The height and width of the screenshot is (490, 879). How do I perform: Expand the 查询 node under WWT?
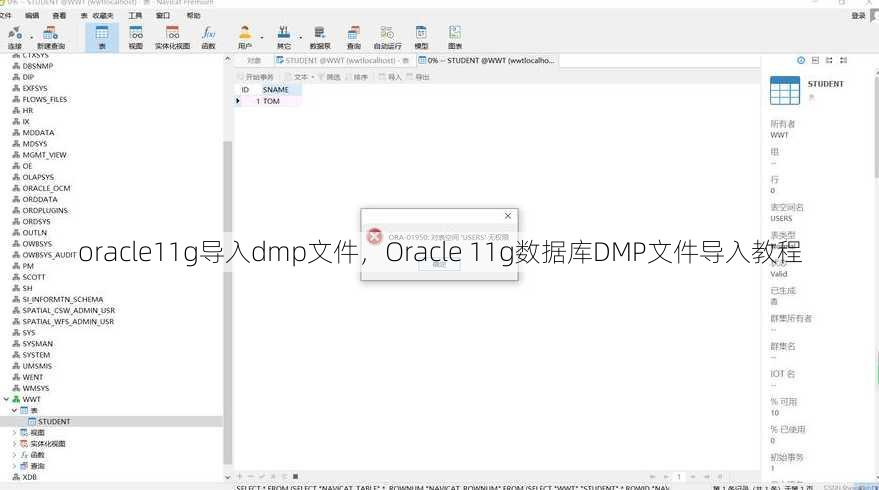(x=15, y=466)
